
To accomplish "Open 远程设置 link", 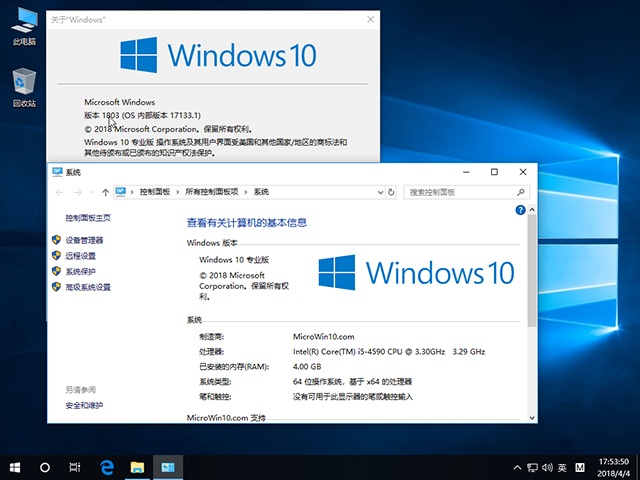I will [80, 256].
